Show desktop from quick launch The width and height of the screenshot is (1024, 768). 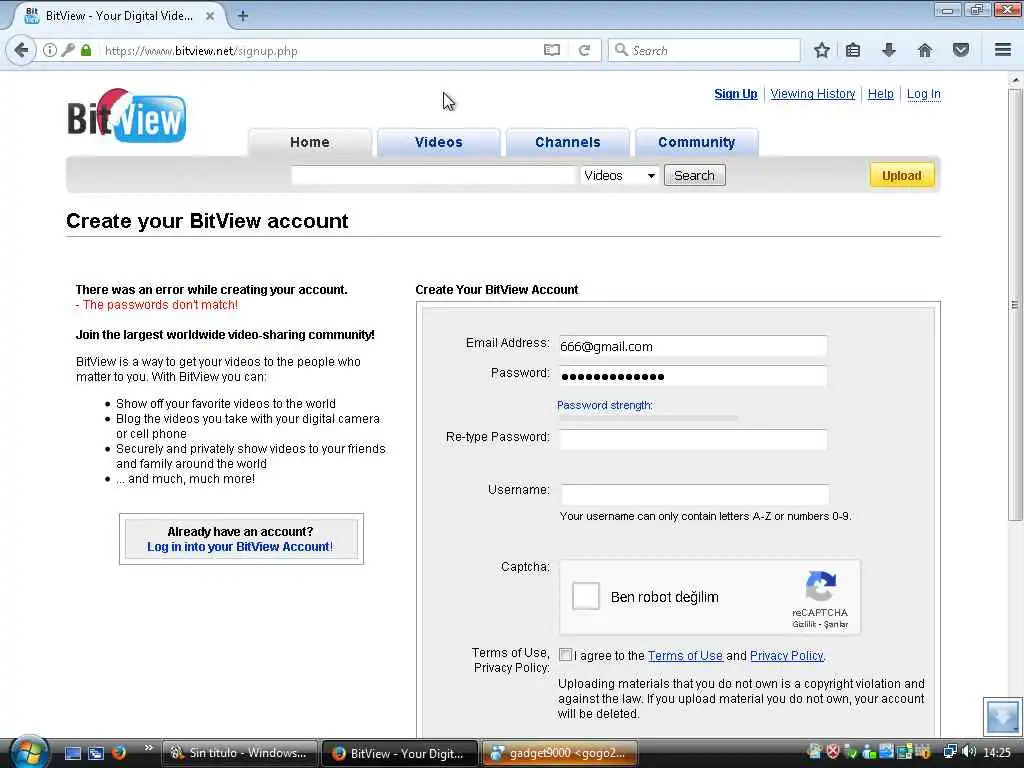click(x=72, y=753)
